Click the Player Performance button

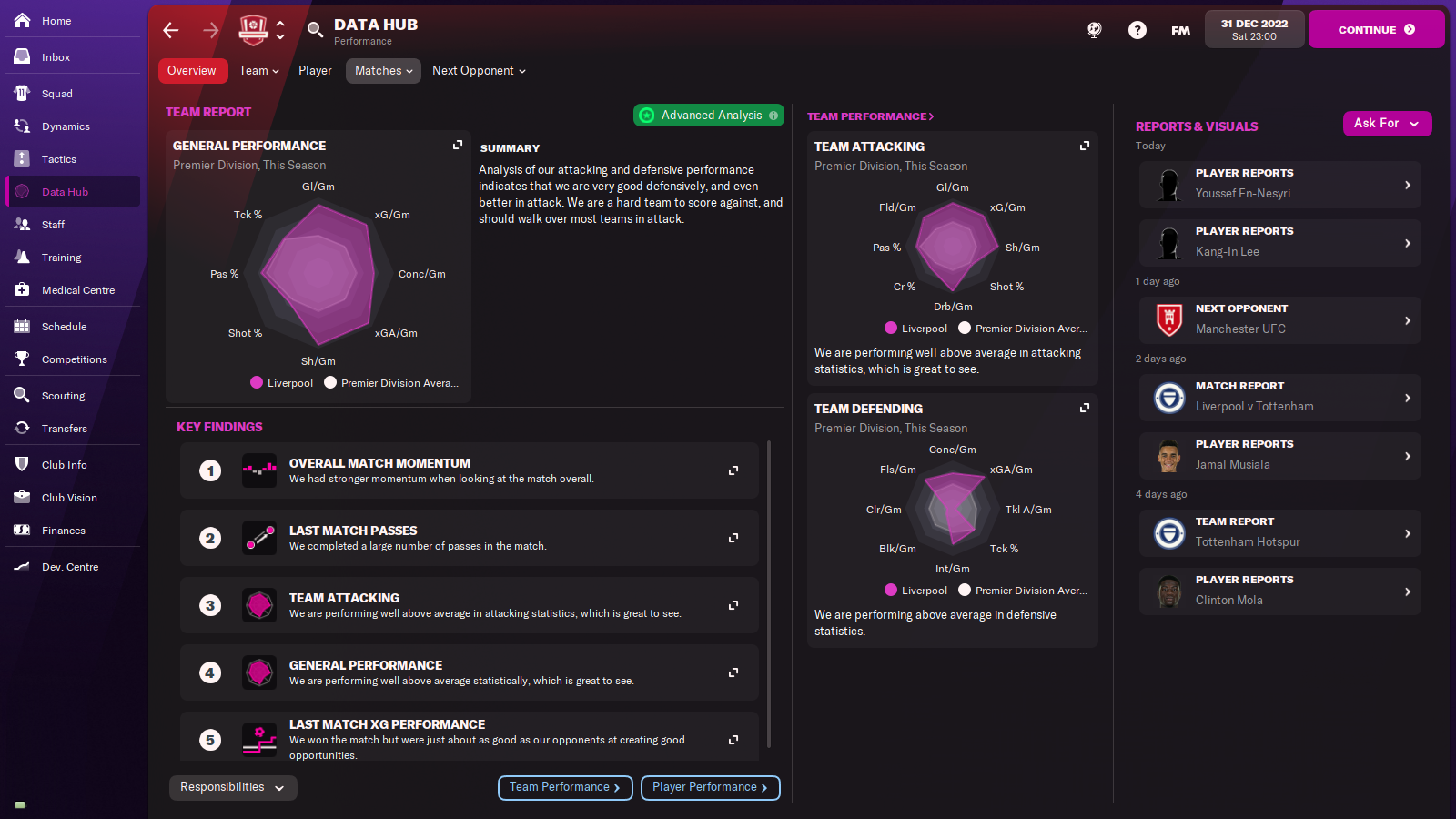click(x=710, y=787)
